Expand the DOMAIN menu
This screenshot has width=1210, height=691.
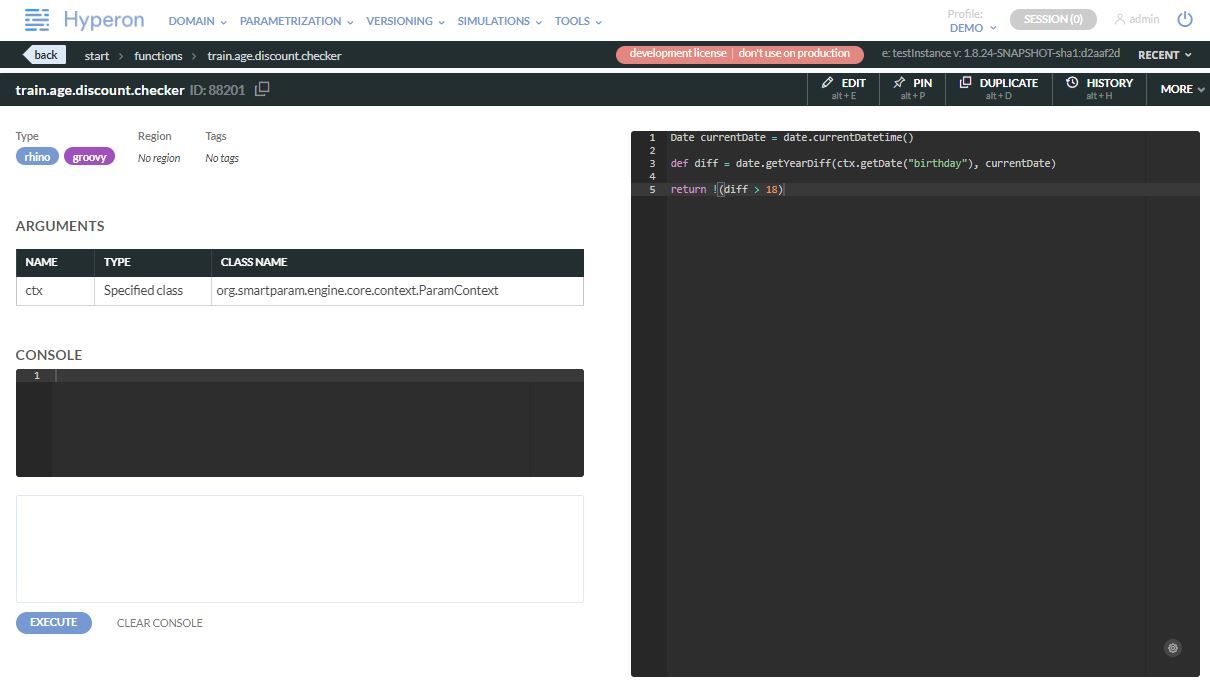pos(197,21)
